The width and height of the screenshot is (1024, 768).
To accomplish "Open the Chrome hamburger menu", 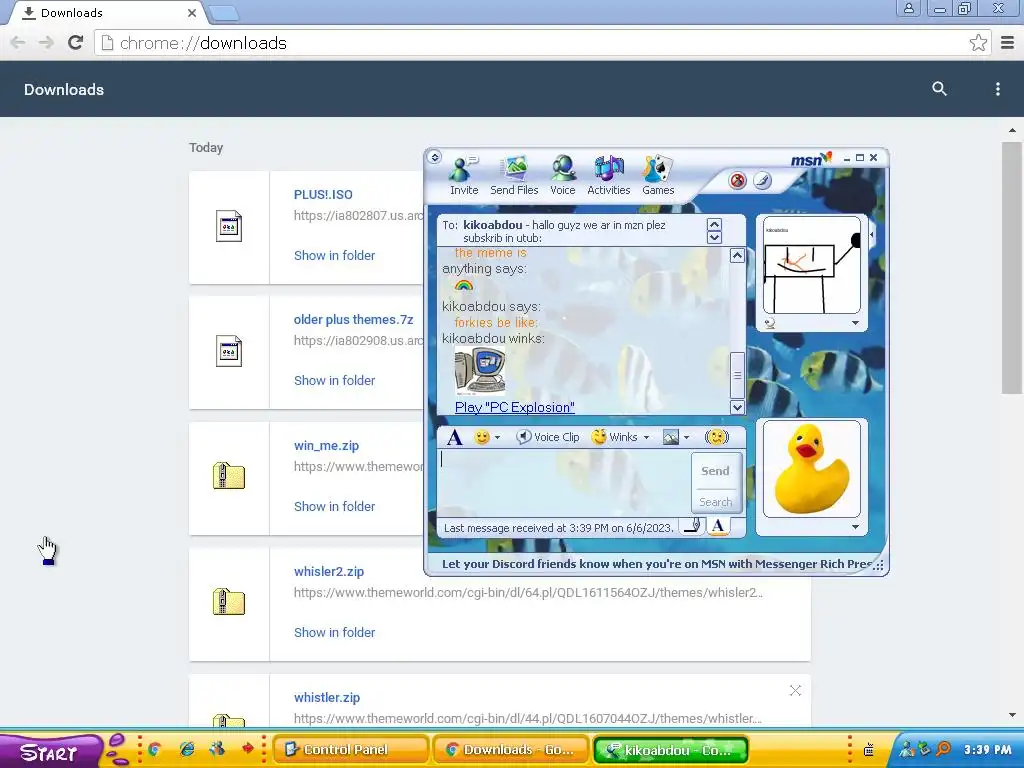I will (1008, 43).
